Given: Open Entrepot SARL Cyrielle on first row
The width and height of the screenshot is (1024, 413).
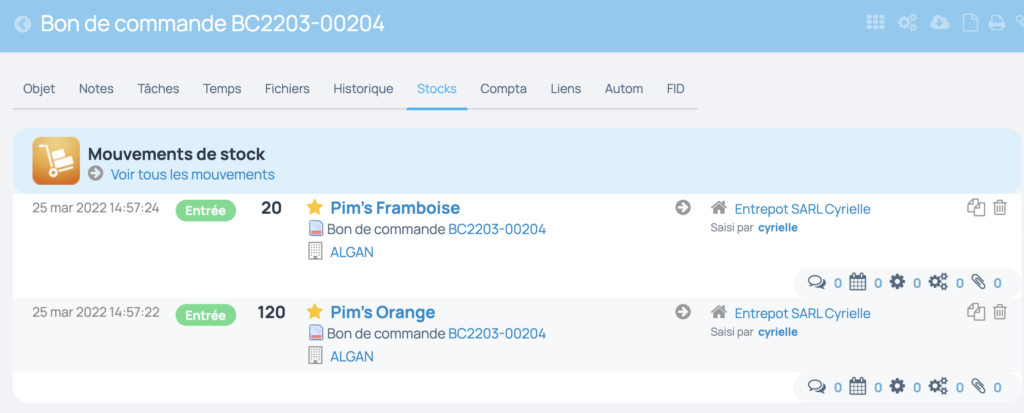Looking at the screenshot, I should 803,209.
